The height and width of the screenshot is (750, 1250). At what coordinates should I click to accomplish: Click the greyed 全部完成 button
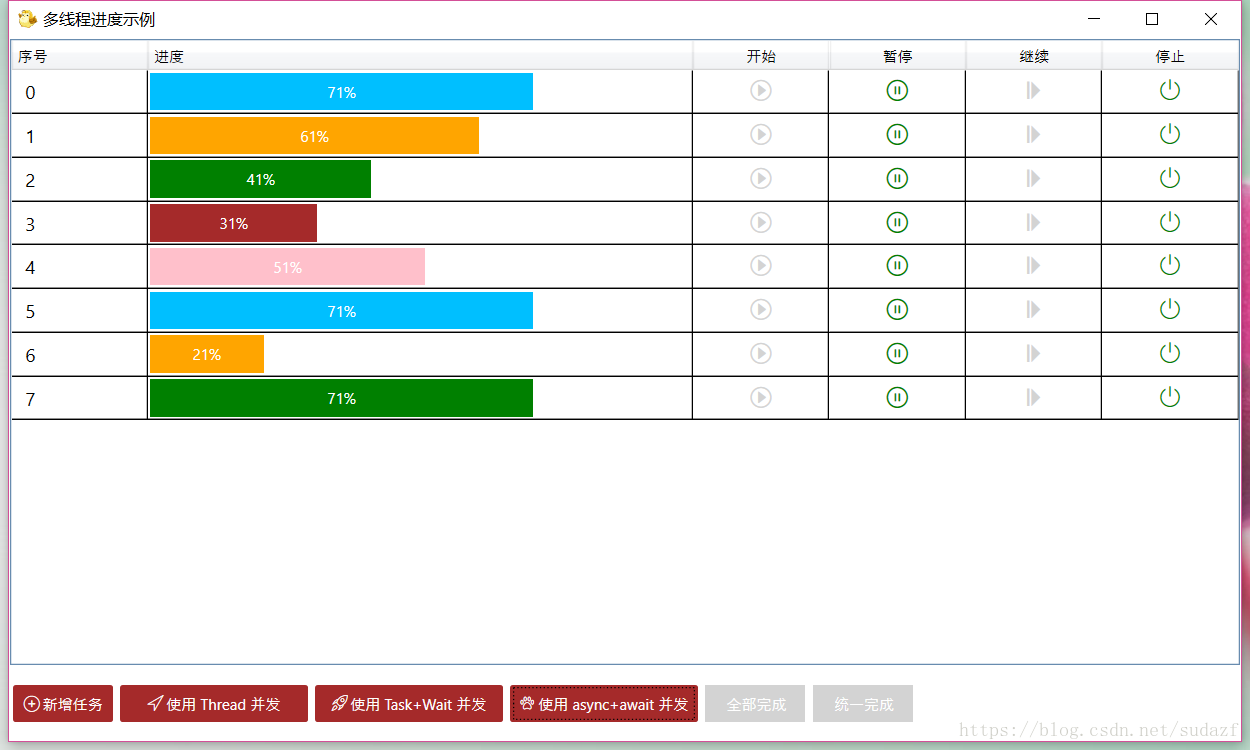755,704
